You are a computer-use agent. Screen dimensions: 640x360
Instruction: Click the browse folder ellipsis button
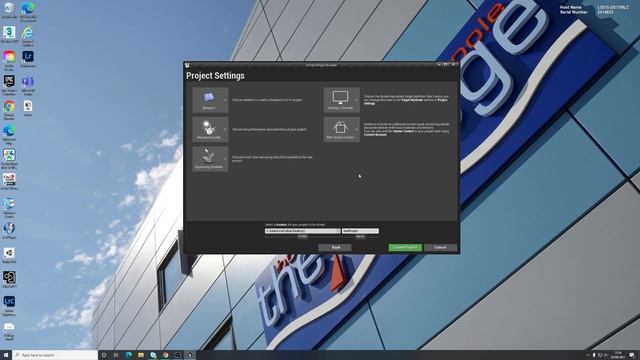[338, 231]
